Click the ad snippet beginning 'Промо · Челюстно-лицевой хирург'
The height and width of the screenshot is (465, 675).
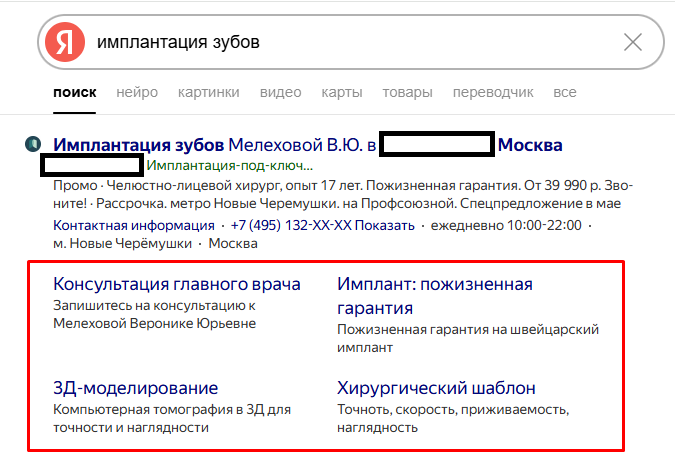tap(343, 194)
